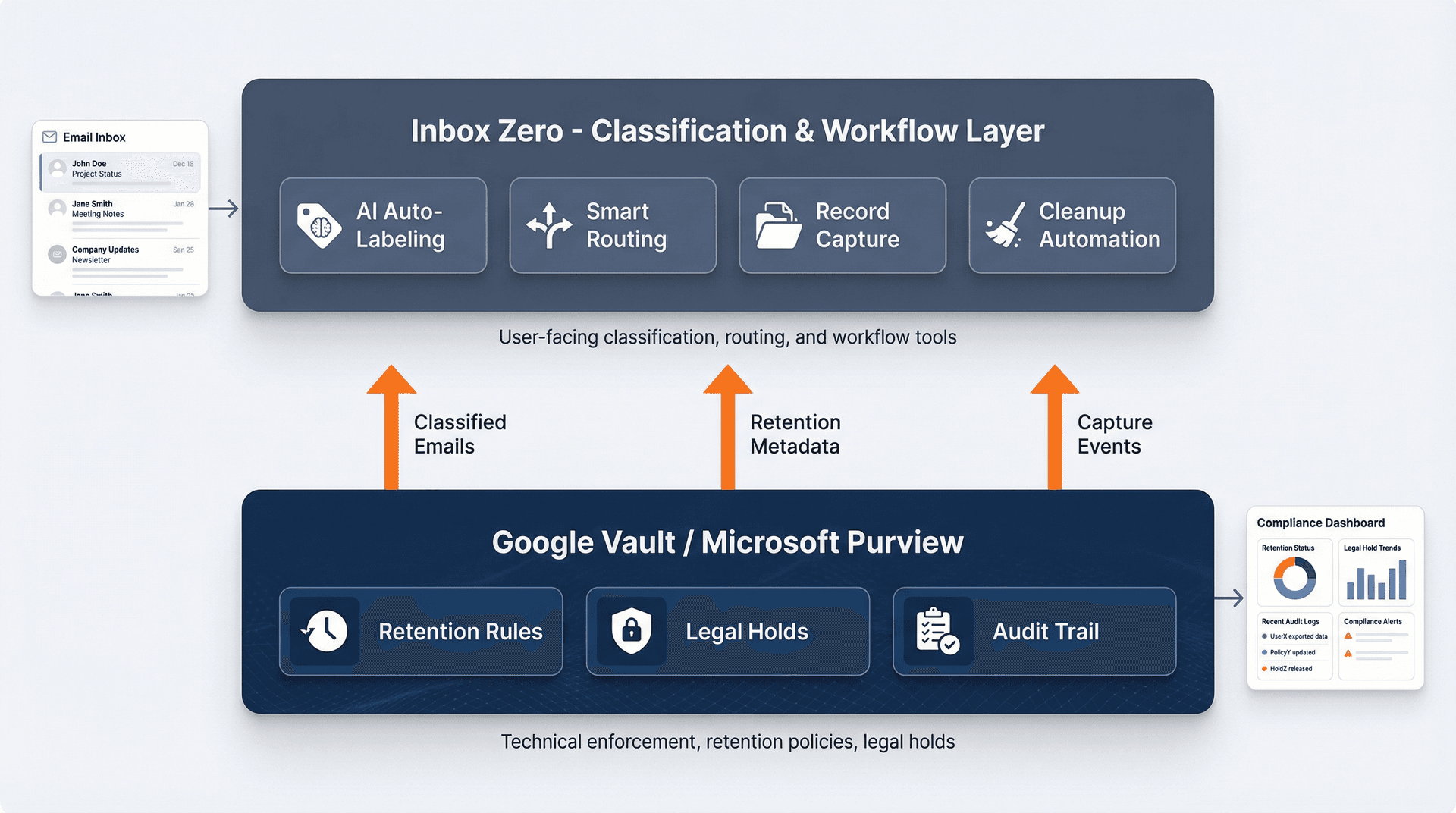
Task: Select the UserX exported data audit log entry
Action: (1293, 636)
